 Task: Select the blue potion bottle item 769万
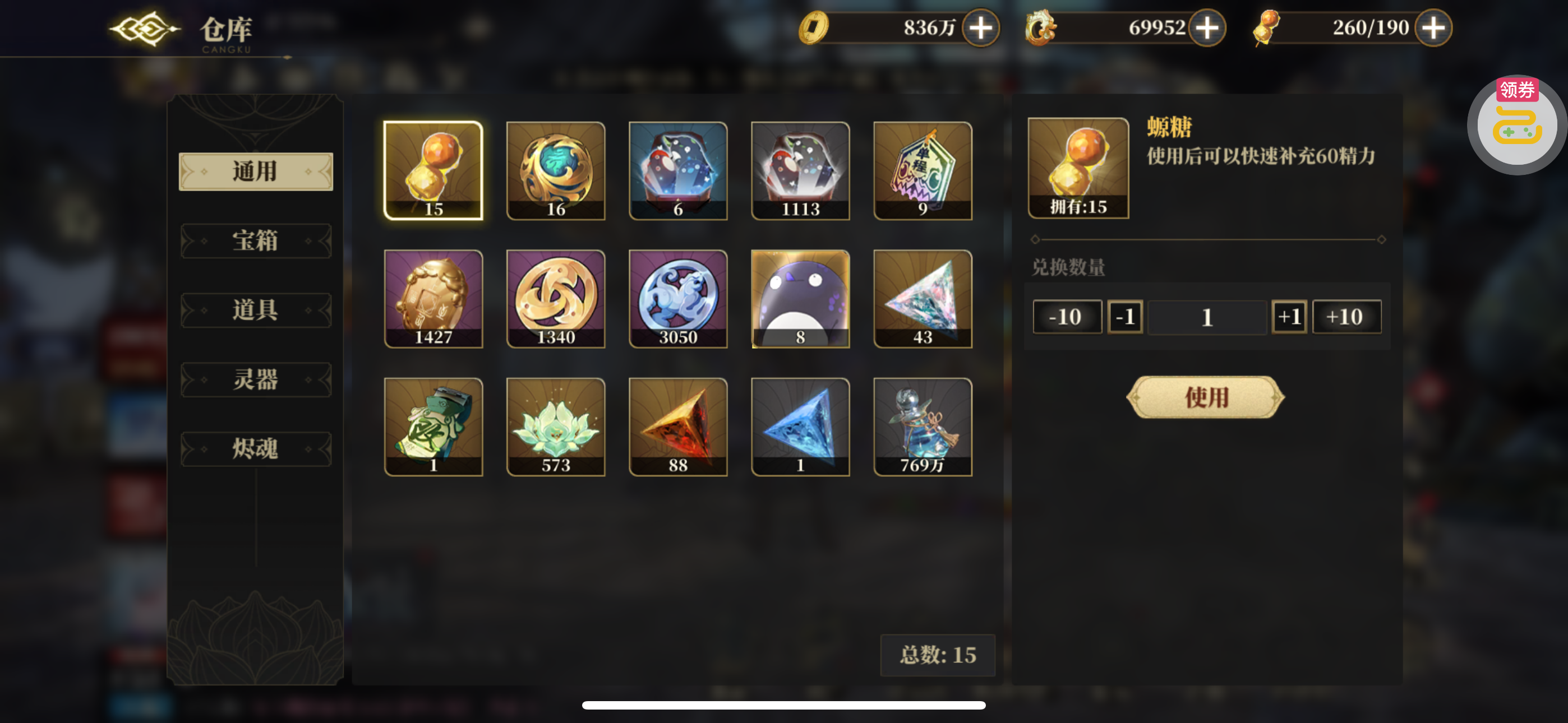pos(922,427)
